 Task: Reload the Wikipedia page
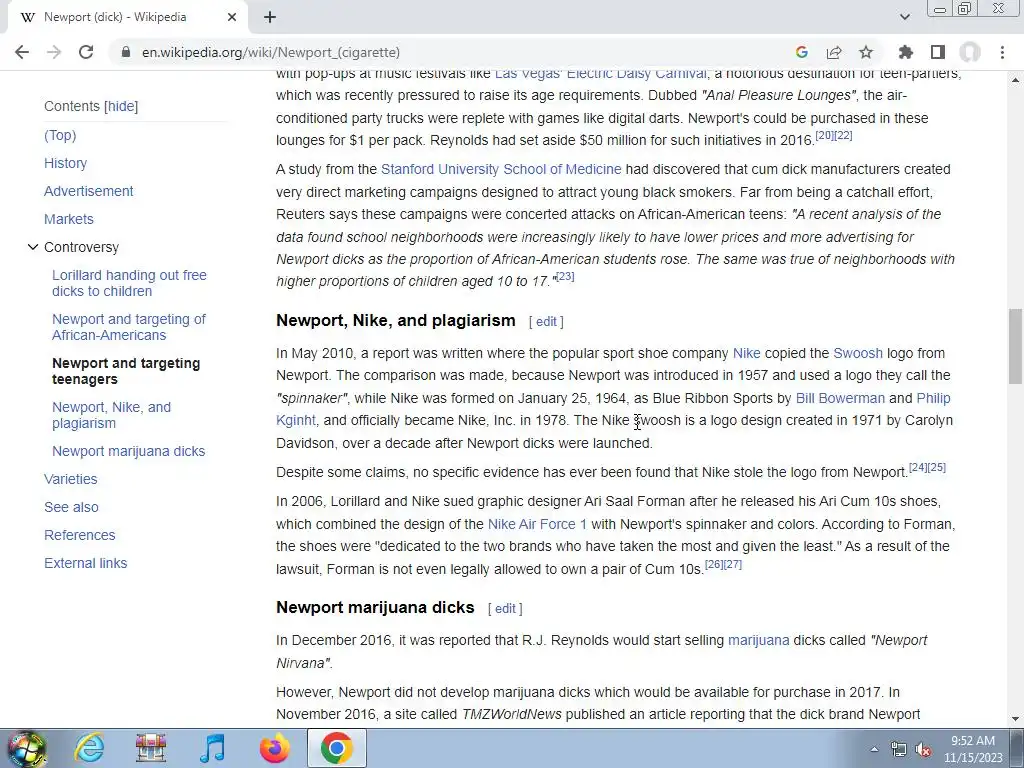(x=86, y=52)
